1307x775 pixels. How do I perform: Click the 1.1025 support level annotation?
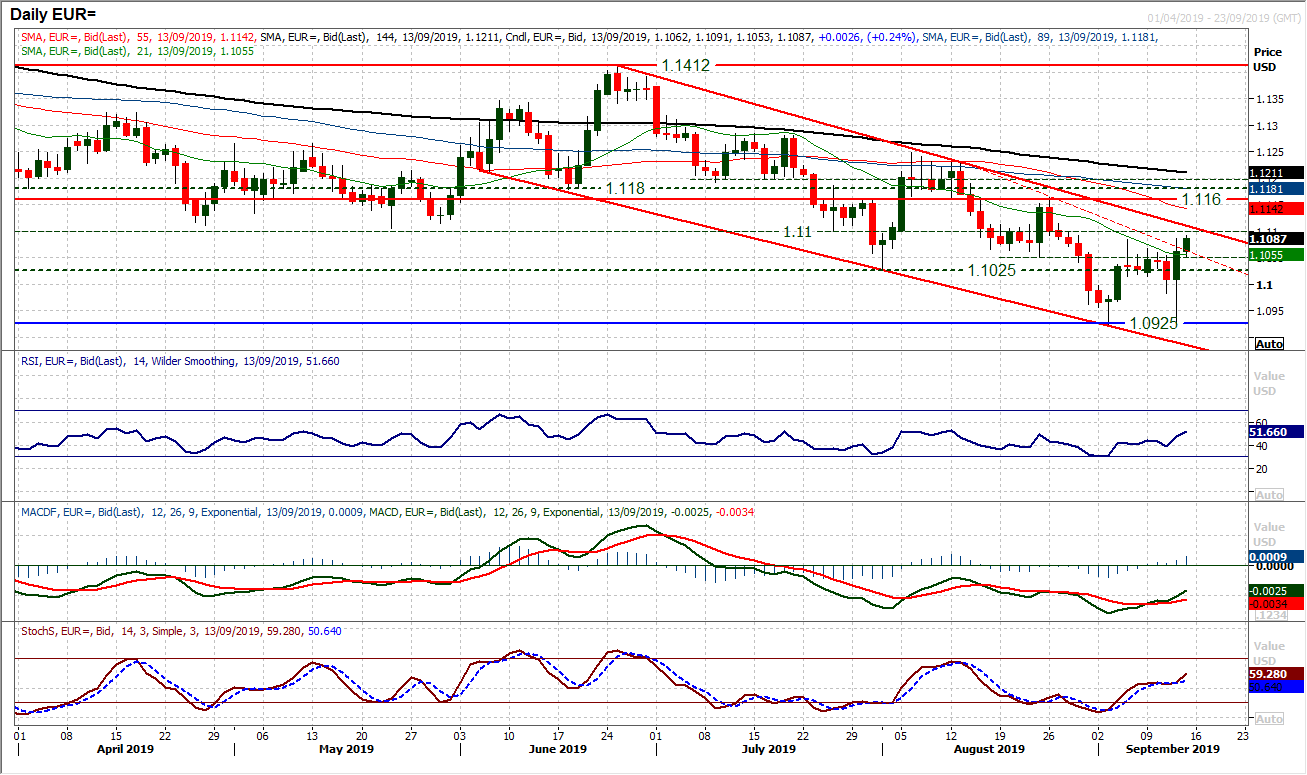tap(992, 270)
